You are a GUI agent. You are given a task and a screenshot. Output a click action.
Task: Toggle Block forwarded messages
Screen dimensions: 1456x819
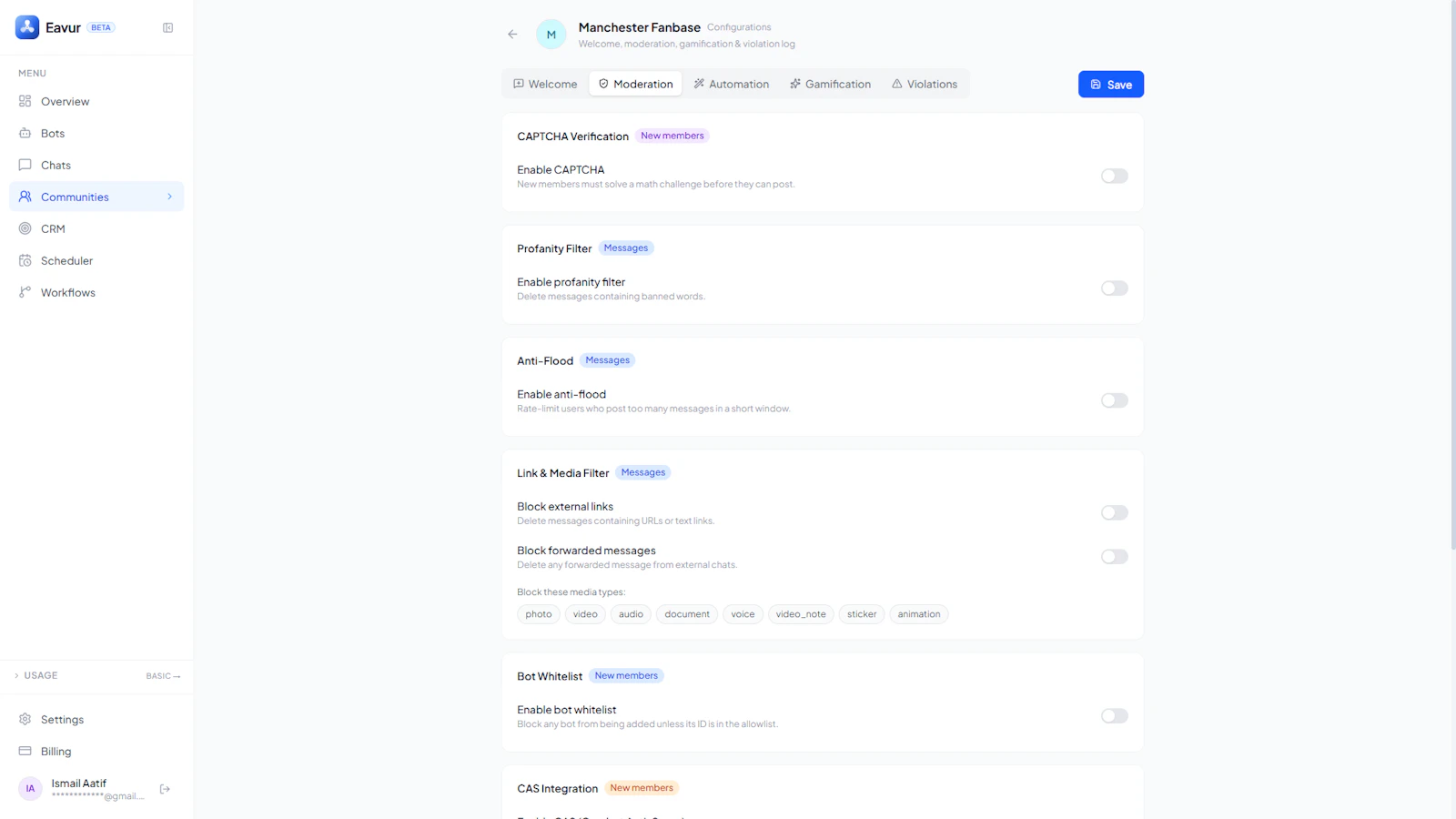[1115, 557]
